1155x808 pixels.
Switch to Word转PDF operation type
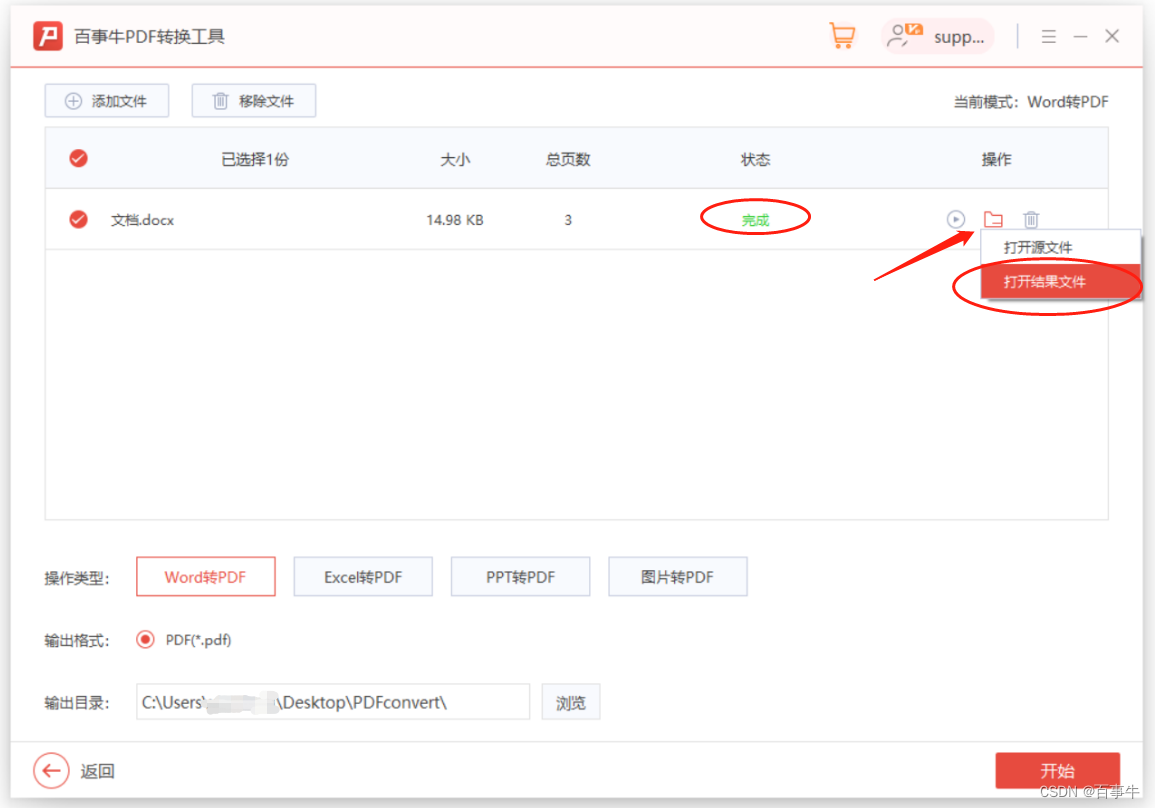[x=206, y=577]
